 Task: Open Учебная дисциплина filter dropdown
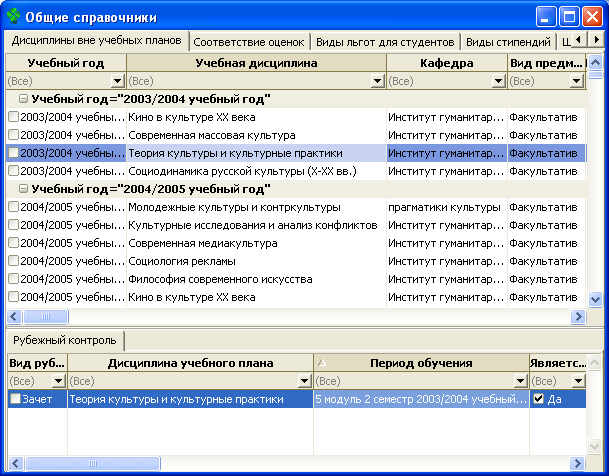pos(377,81)
